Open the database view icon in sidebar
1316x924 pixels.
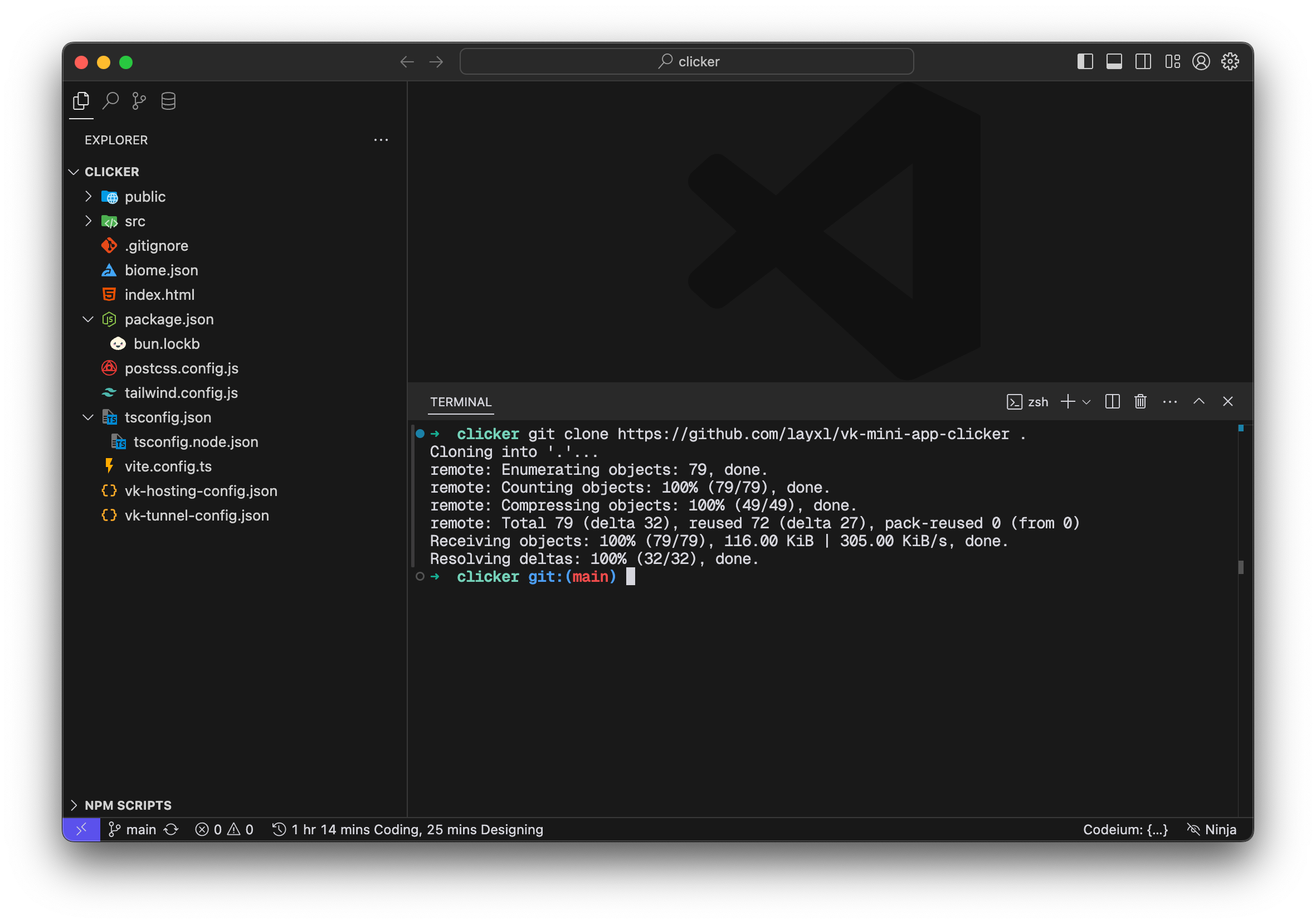point(168,101)
